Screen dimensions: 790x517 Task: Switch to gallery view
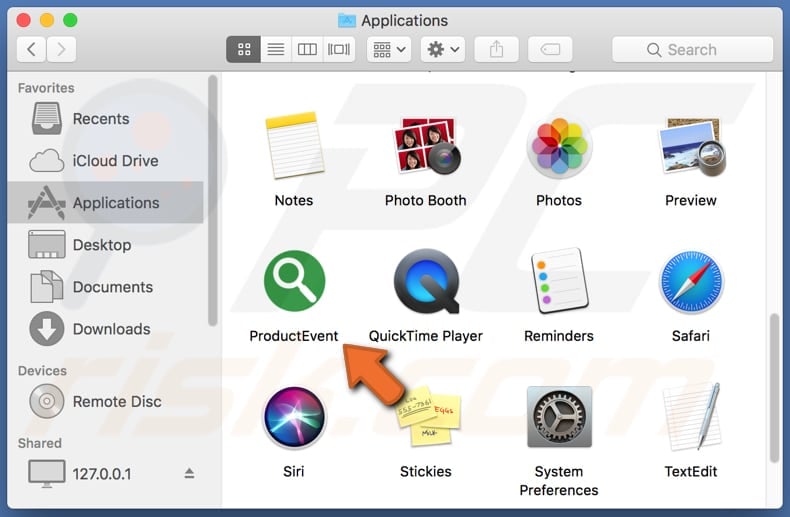[x=339, y=49]
